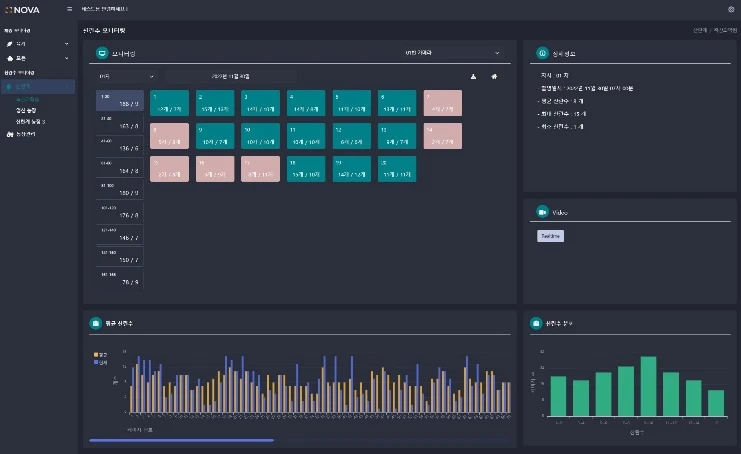Select teal cell number 12
741x454 pixels.
(x=352, y=136)
